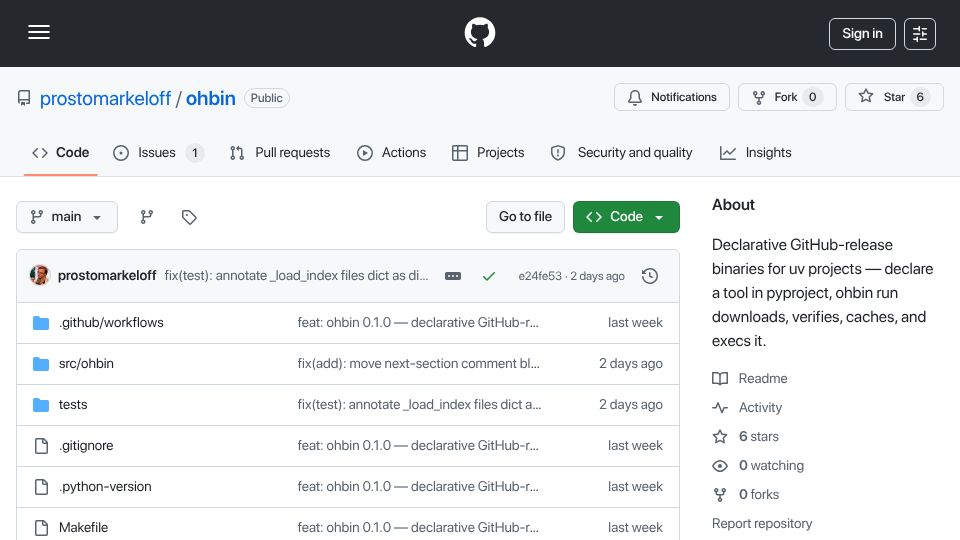Image resolution: width=960 pixels, height=540 pixels.
Task: Open the commit author prostomarkeloff link
Action: pos(107,276)
